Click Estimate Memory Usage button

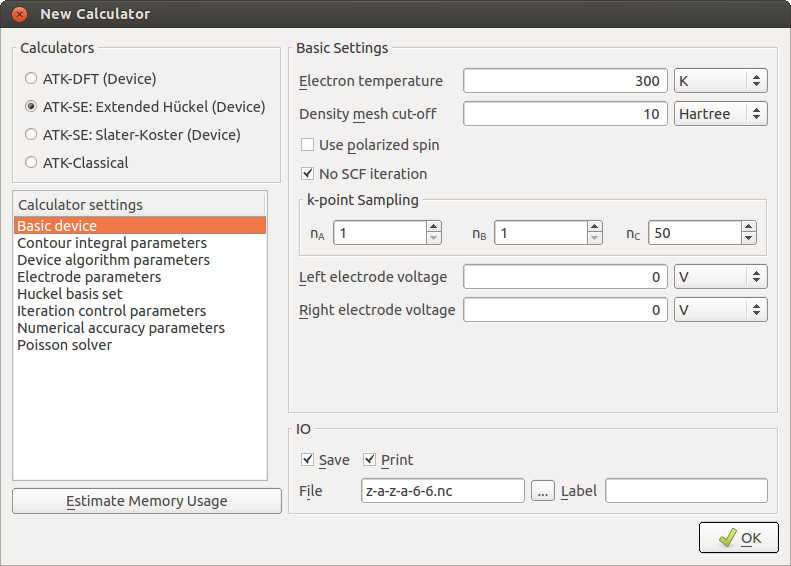tap(147, 501)
